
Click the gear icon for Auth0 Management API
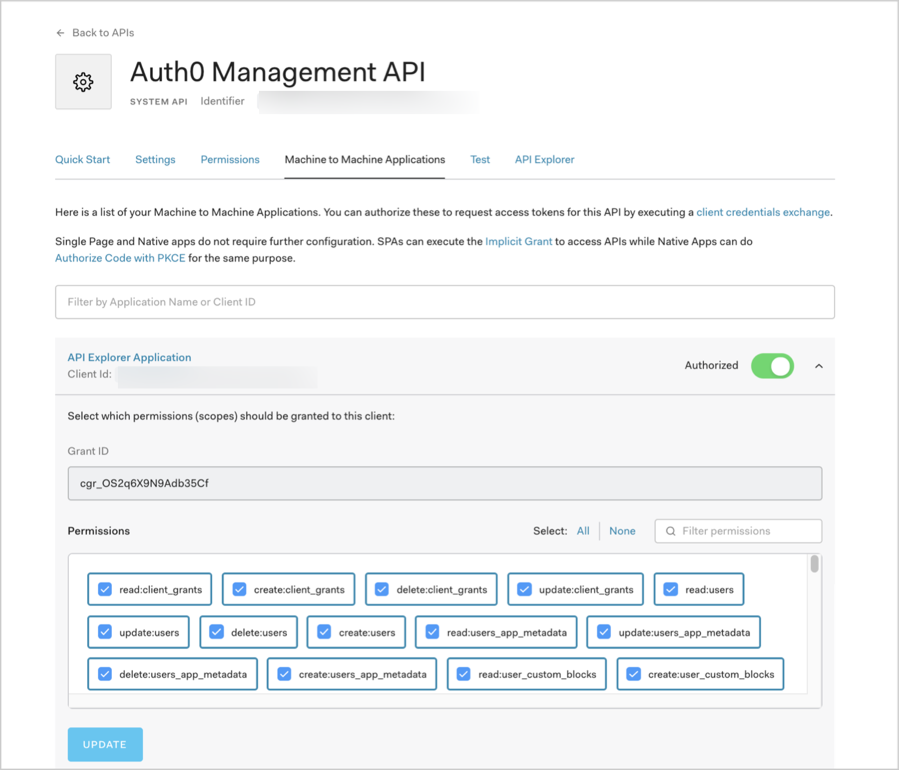83,82
